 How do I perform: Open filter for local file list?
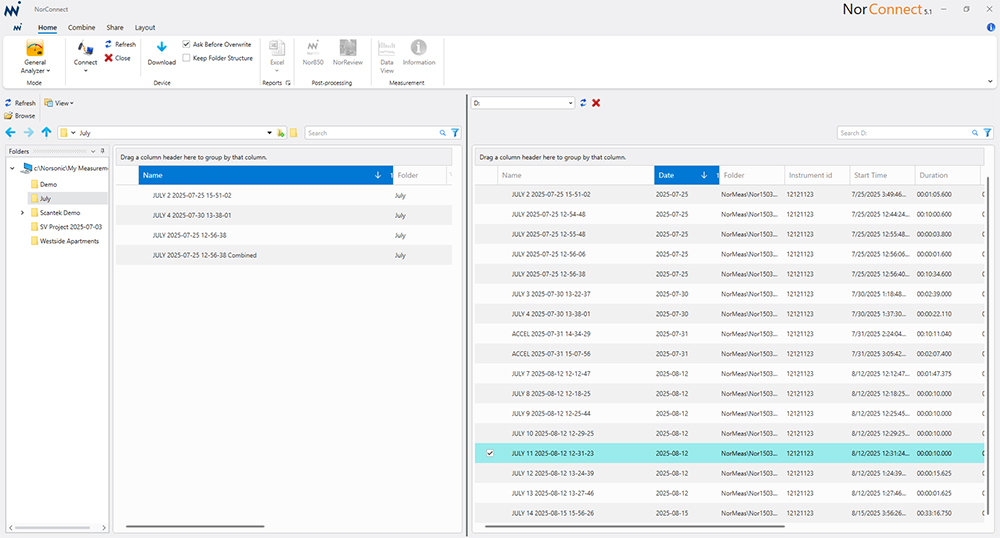coord(455,133)
